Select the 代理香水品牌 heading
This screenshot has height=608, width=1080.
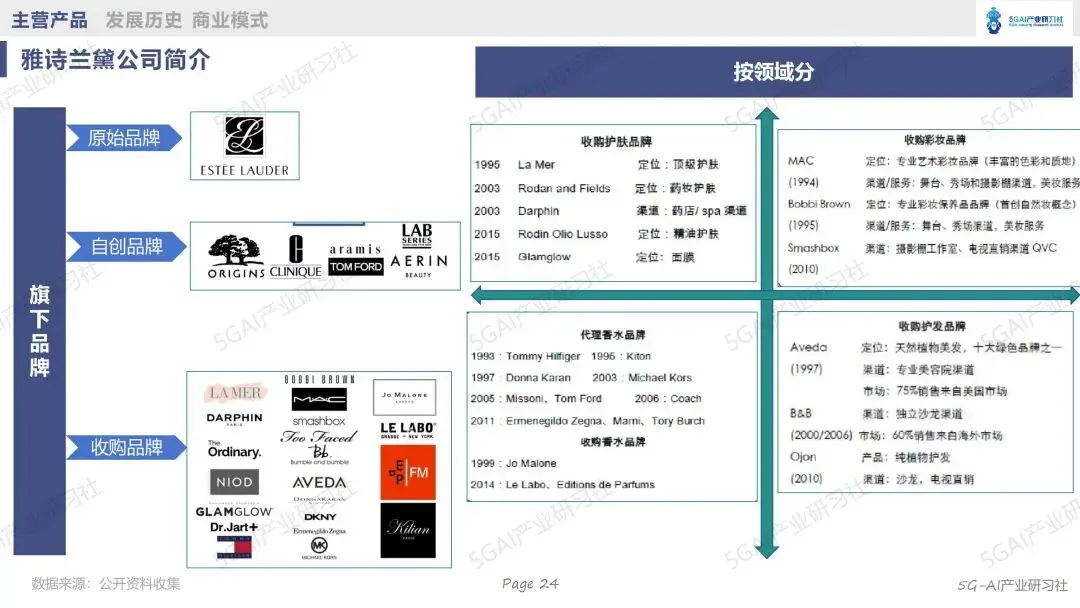[x=612, y=335]
